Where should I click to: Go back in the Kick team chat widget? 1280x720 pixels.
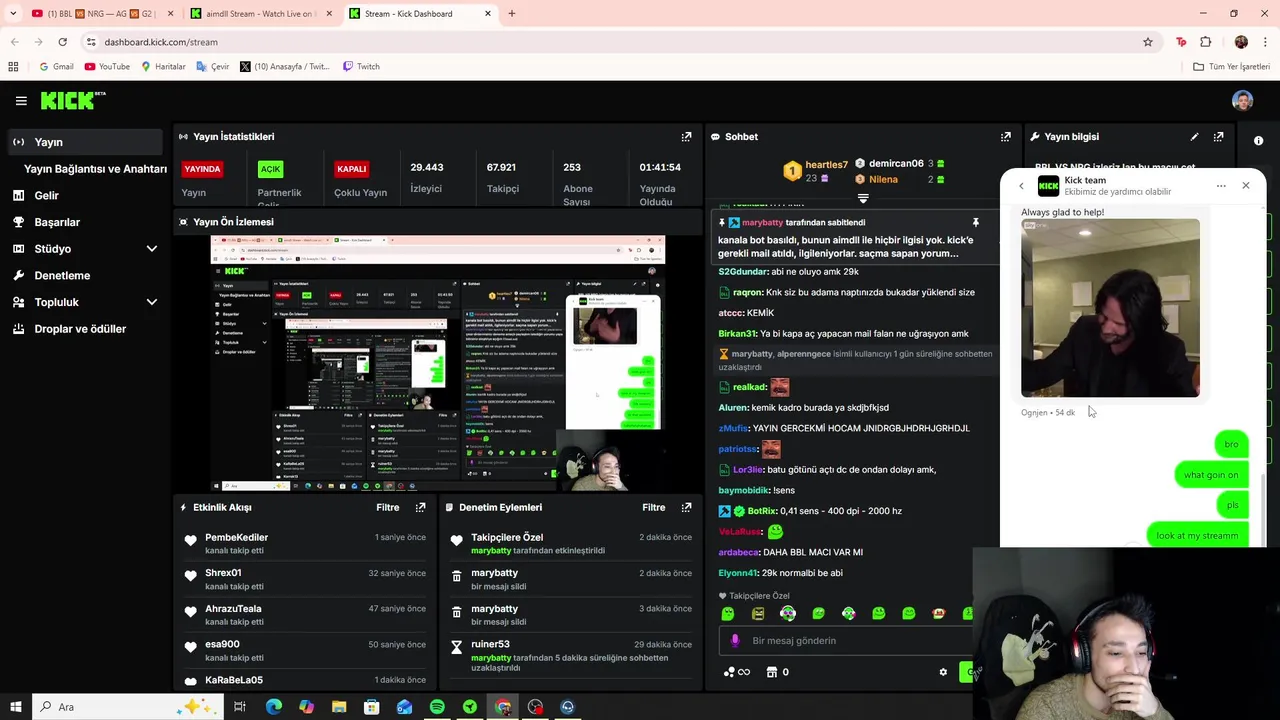click(x=1021, y=186)
